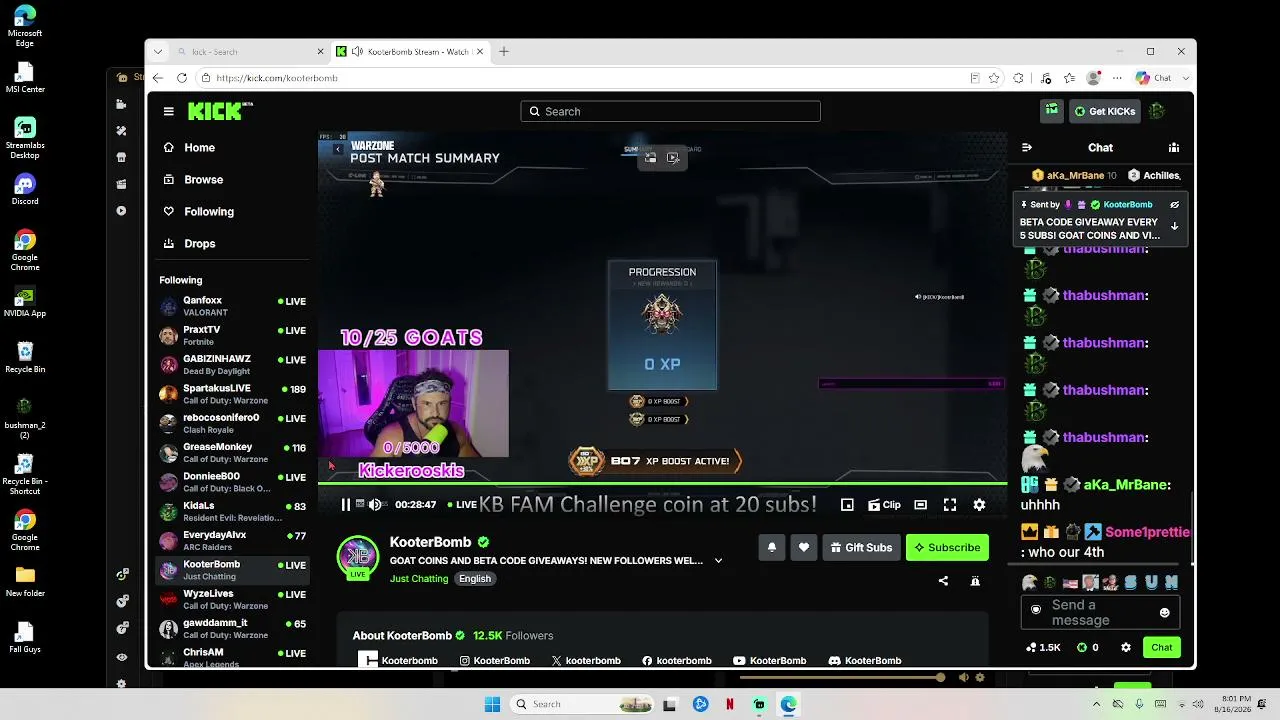Open the X kooterbomb link
Image resolution: width=1280 pixels, height=720 pixels.
586,661
